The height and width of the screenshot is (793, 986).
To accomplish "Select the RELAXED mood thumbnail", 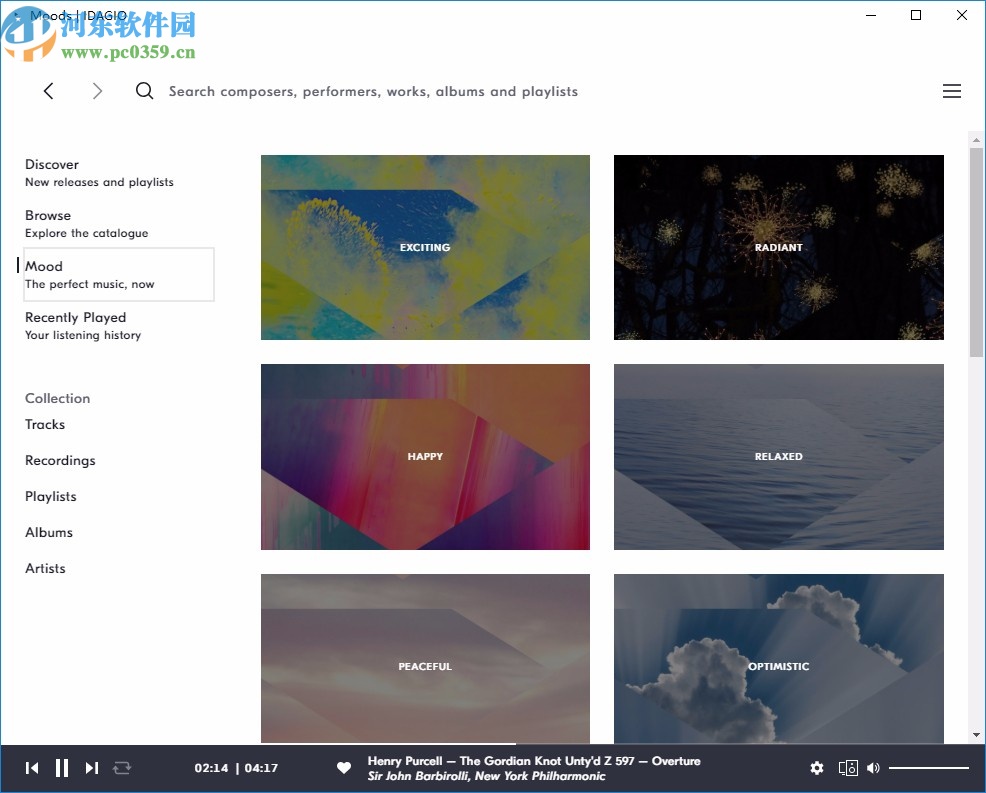I will click(778, 457).
